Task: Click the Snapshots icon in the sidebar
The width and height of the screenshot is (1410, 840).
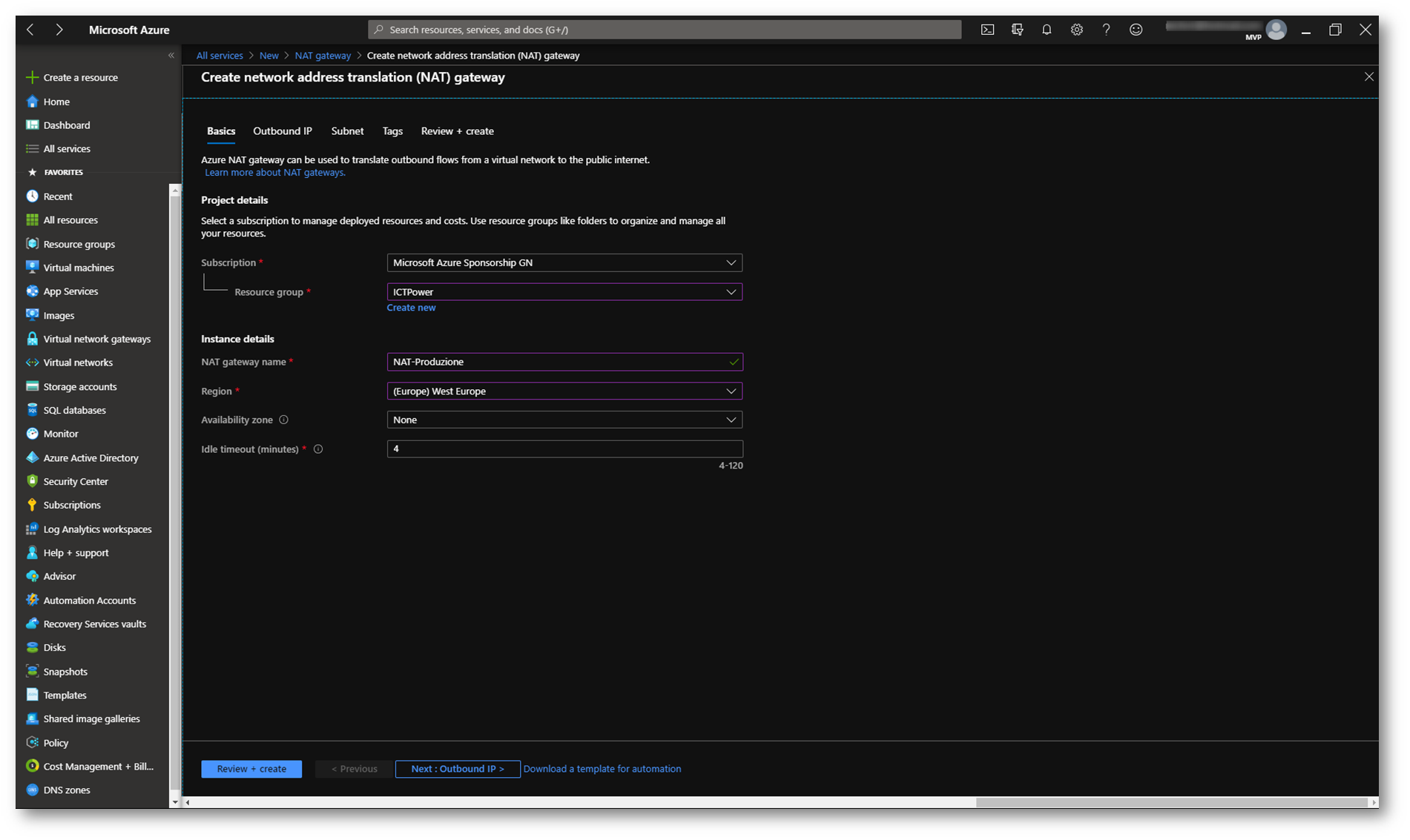Action: click(32, 672)
